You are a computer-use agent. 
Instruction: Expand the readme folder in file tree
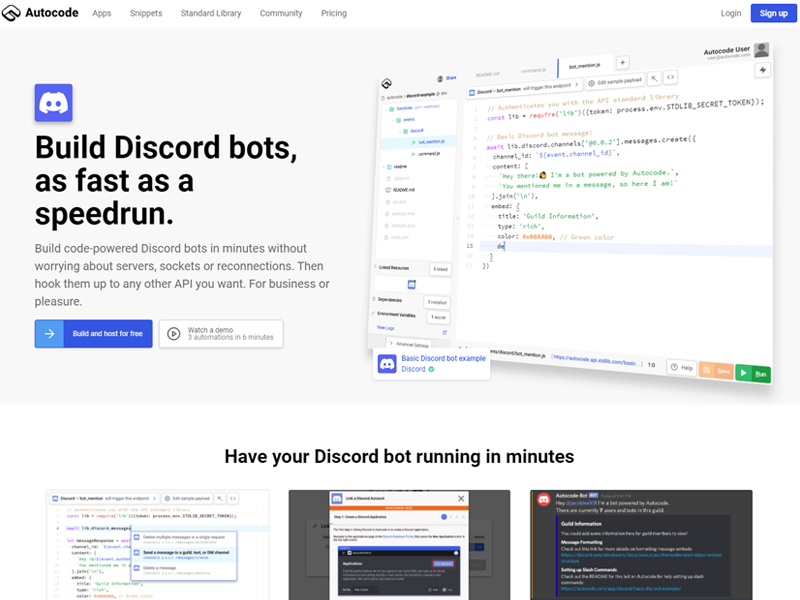coord(396,166)
